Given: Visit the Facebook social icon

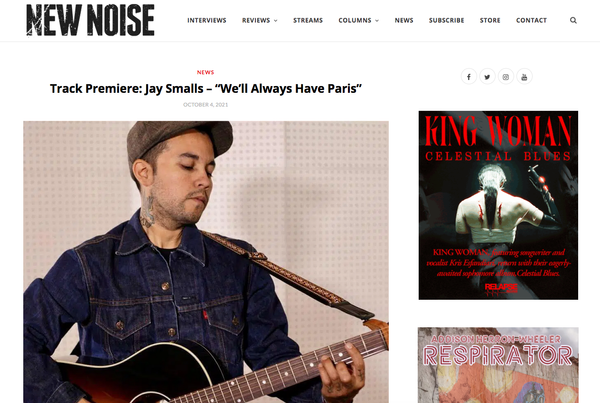Looking at the screenshot, I should [x=469, y=77].
